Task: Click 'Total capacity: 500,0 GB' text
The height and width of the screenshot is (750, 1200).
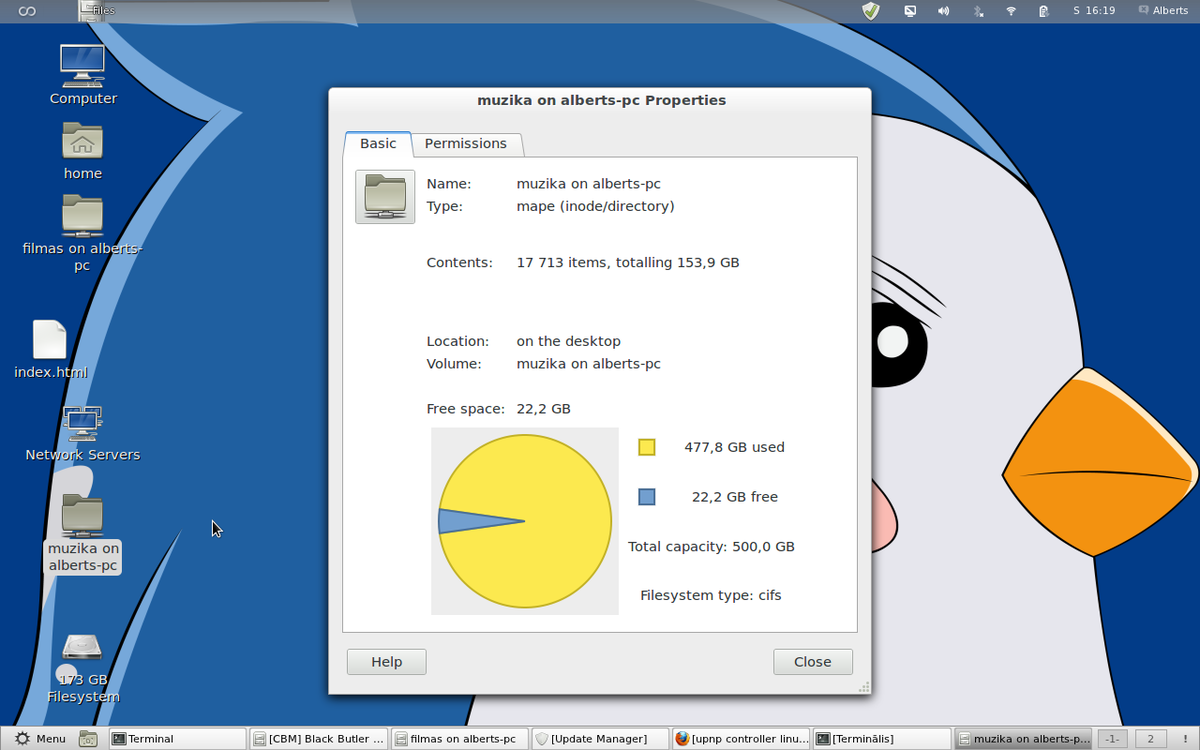Action: pos(711,546)
